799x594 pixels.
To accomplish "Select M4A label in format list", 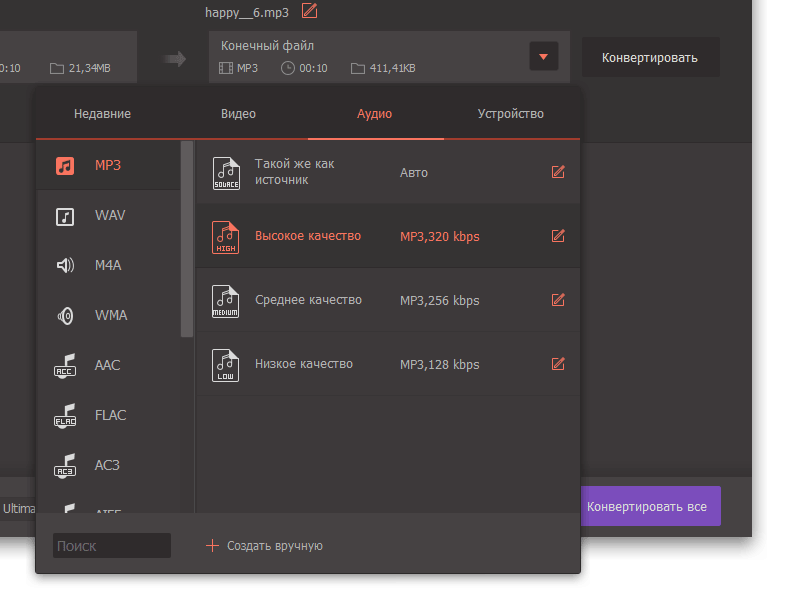I will (x=108, y=265).
